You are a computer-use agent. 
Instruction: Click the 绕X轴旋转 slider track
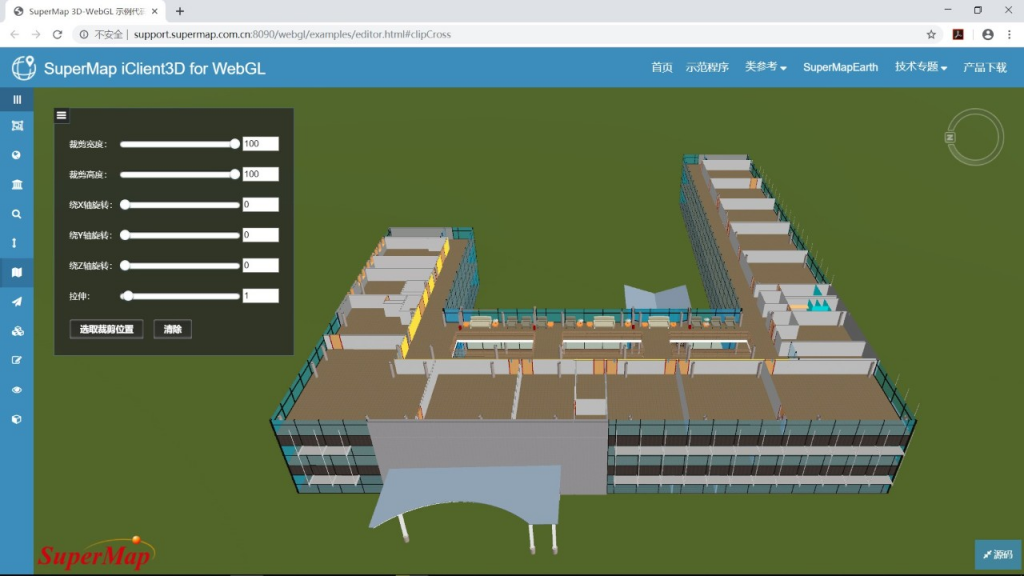(x=180, y=205)
